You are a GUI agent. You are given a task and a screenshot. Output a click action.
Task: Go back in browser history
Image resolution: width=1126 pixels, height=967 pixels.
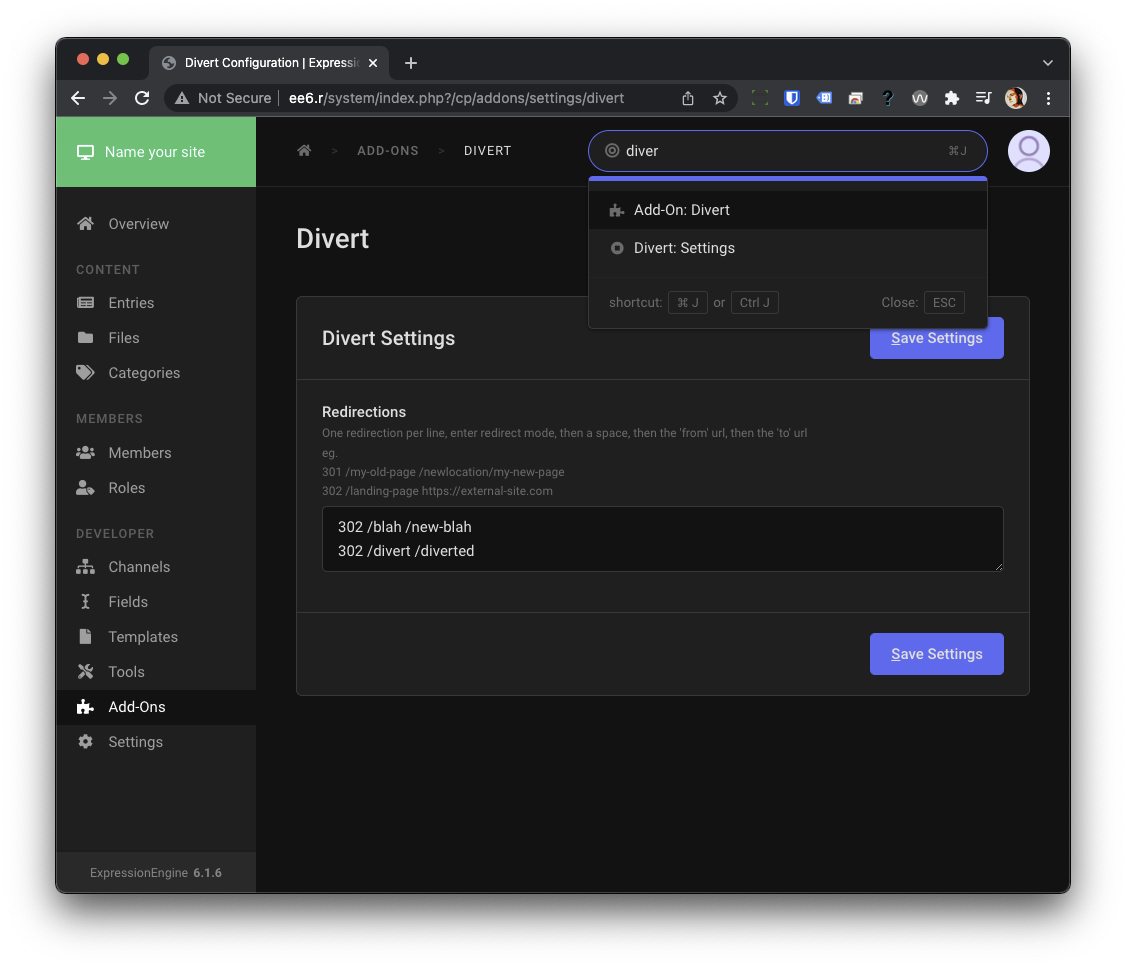78,98
